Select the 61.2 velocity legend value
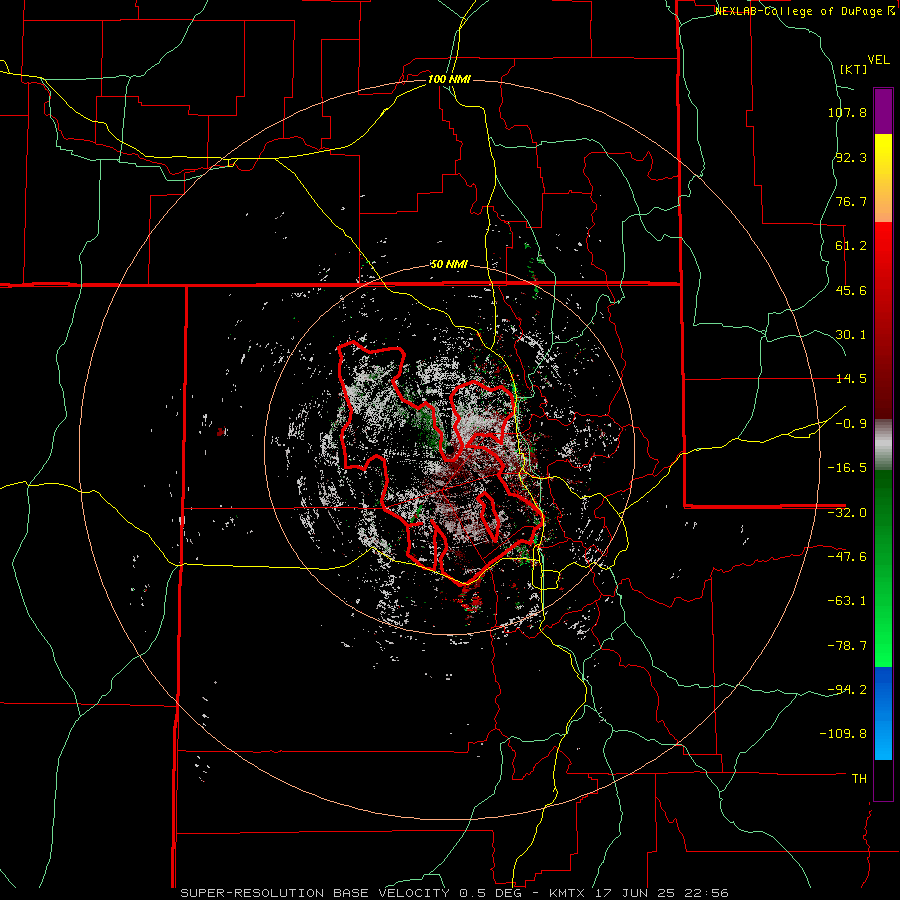This screenshot has width=900, height=900. coord(851,246)
